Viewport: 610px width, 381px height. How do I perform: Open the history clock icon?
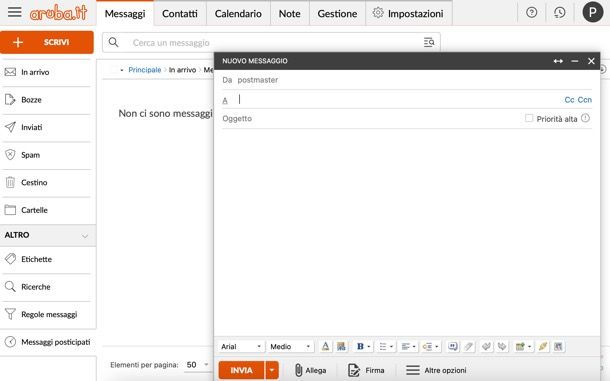tap(559, 12)
